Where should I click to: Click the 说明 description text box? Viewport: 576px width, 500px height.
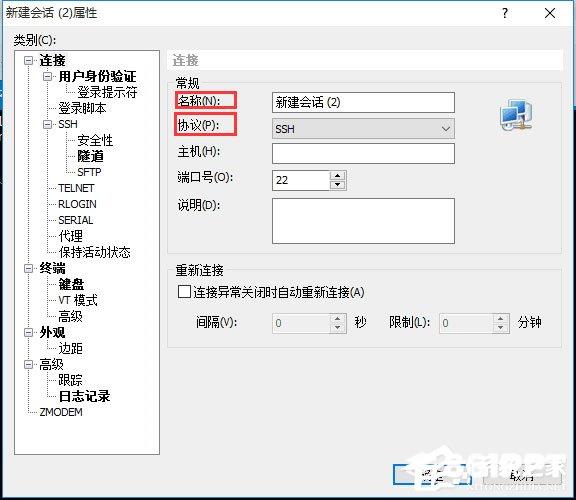(363, 221)
